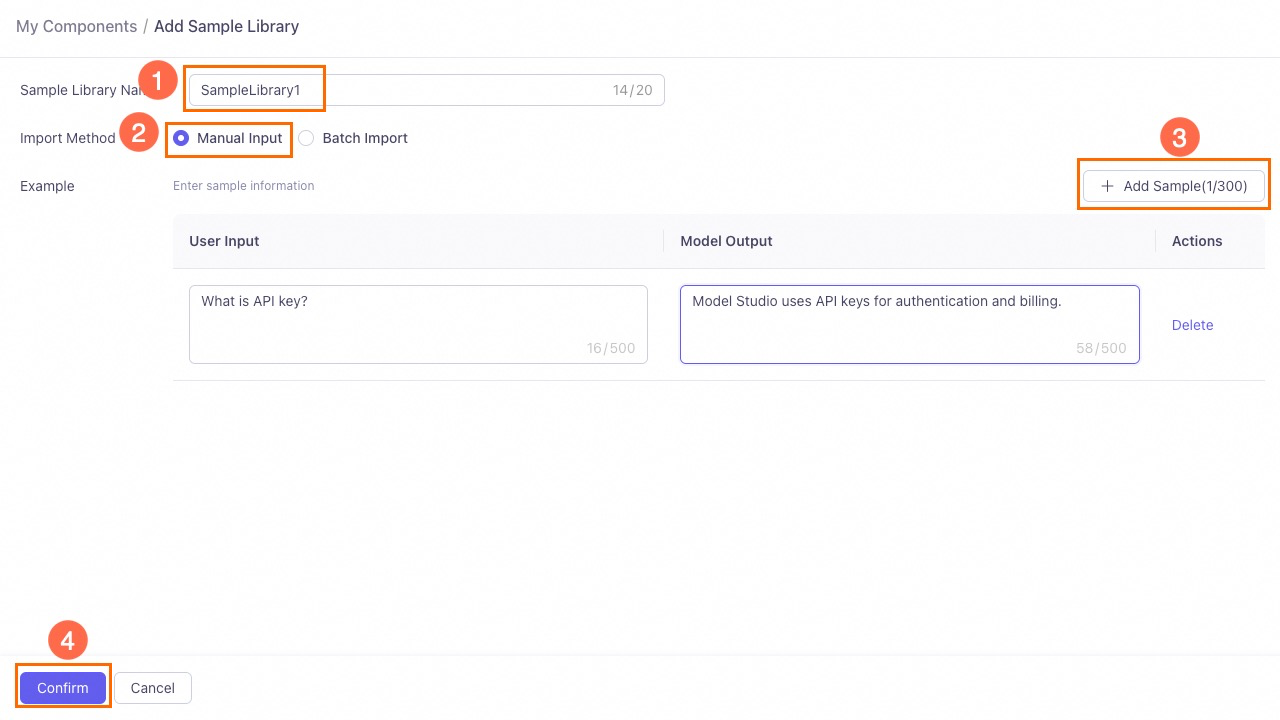Screen dimensions: 1280x720
Task: Click the User Input column header
Action: click(224, 241)
